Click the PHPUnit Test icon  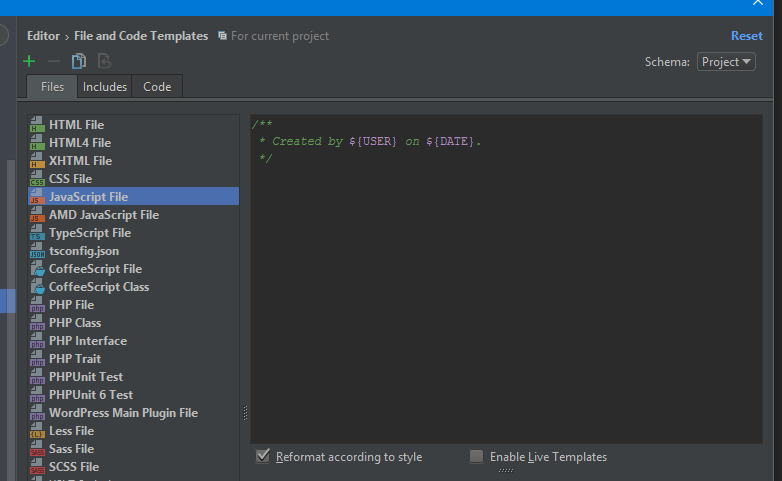pos(37,376)
